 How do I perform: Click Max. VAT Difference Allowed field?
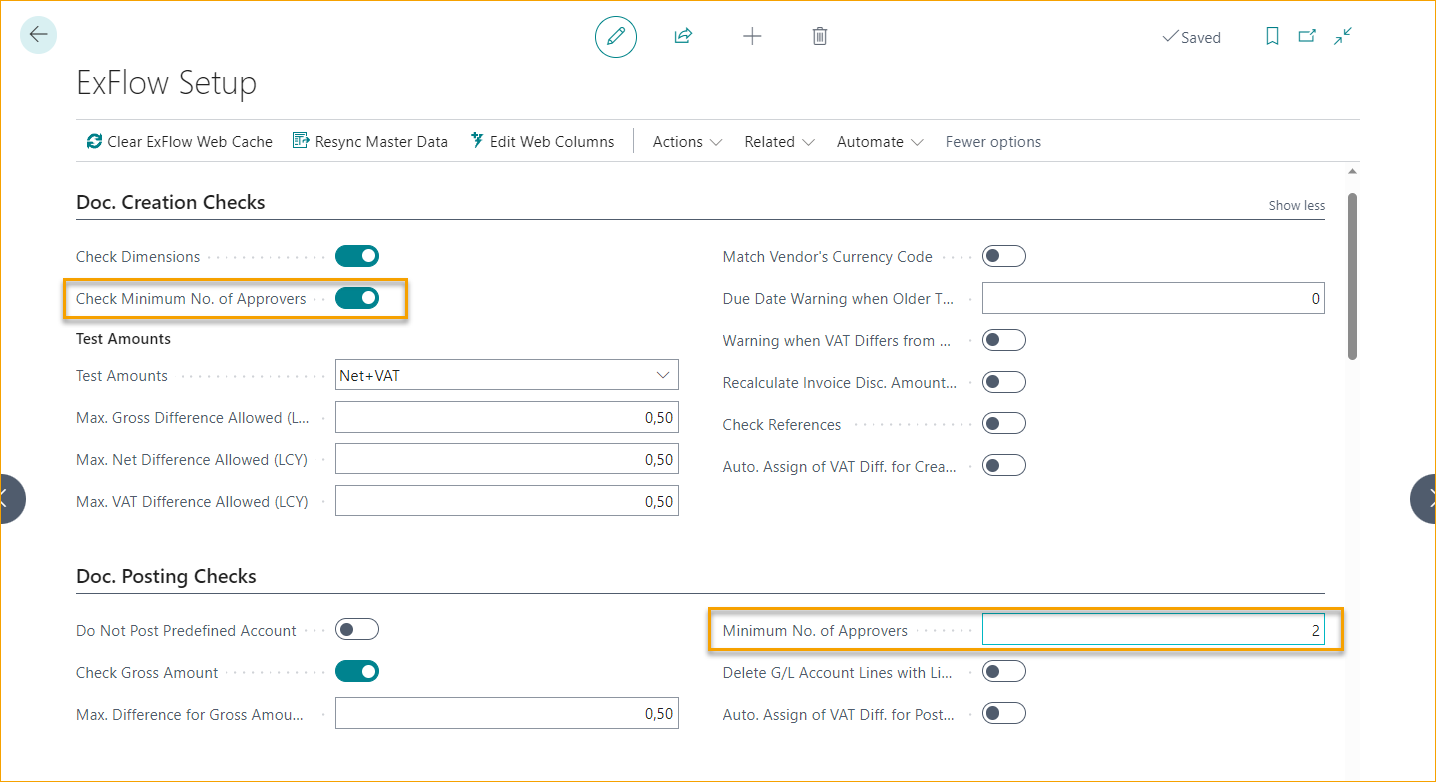point(507,501)
